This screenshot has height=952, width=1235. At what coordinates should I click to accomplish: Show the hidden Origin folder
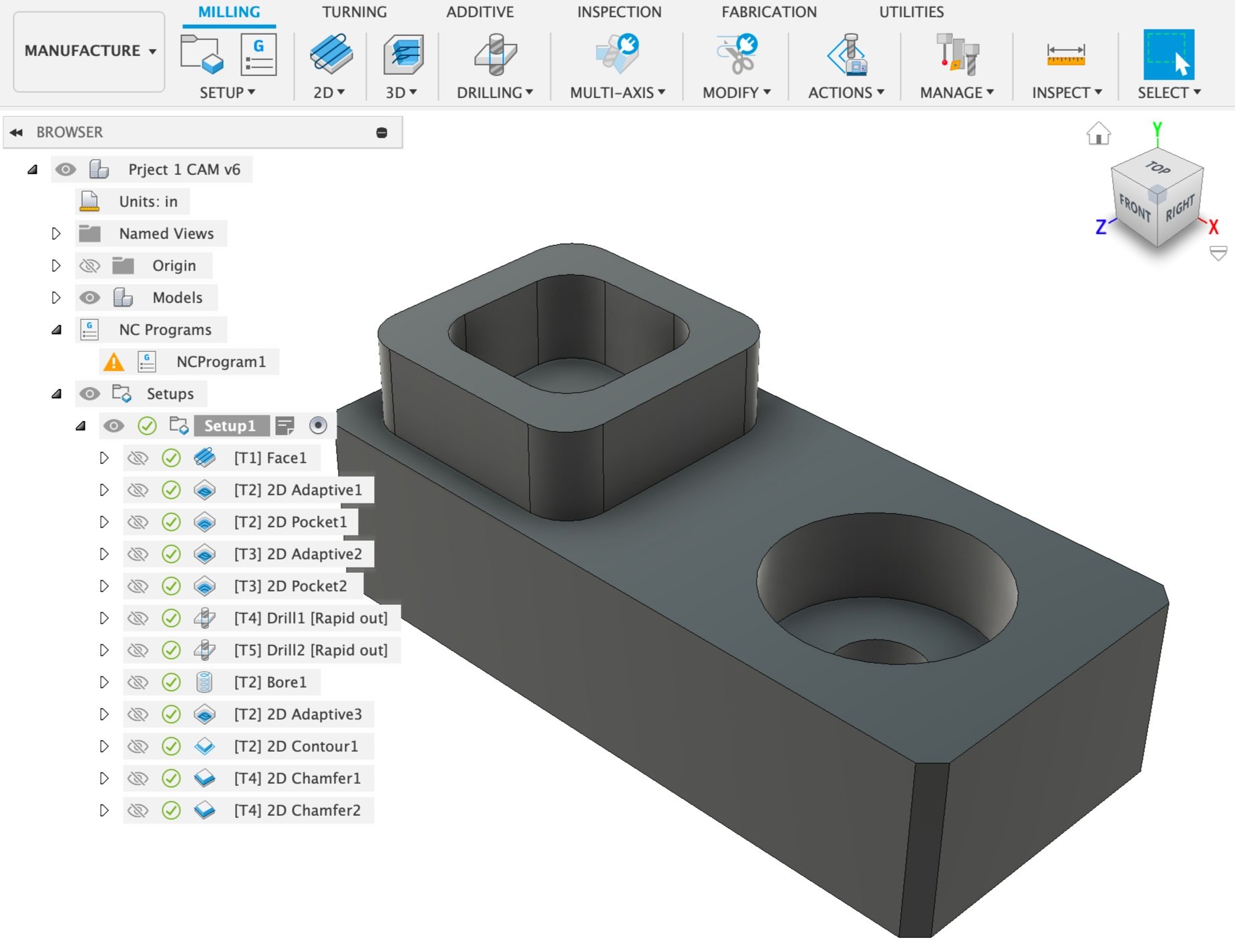90,266
